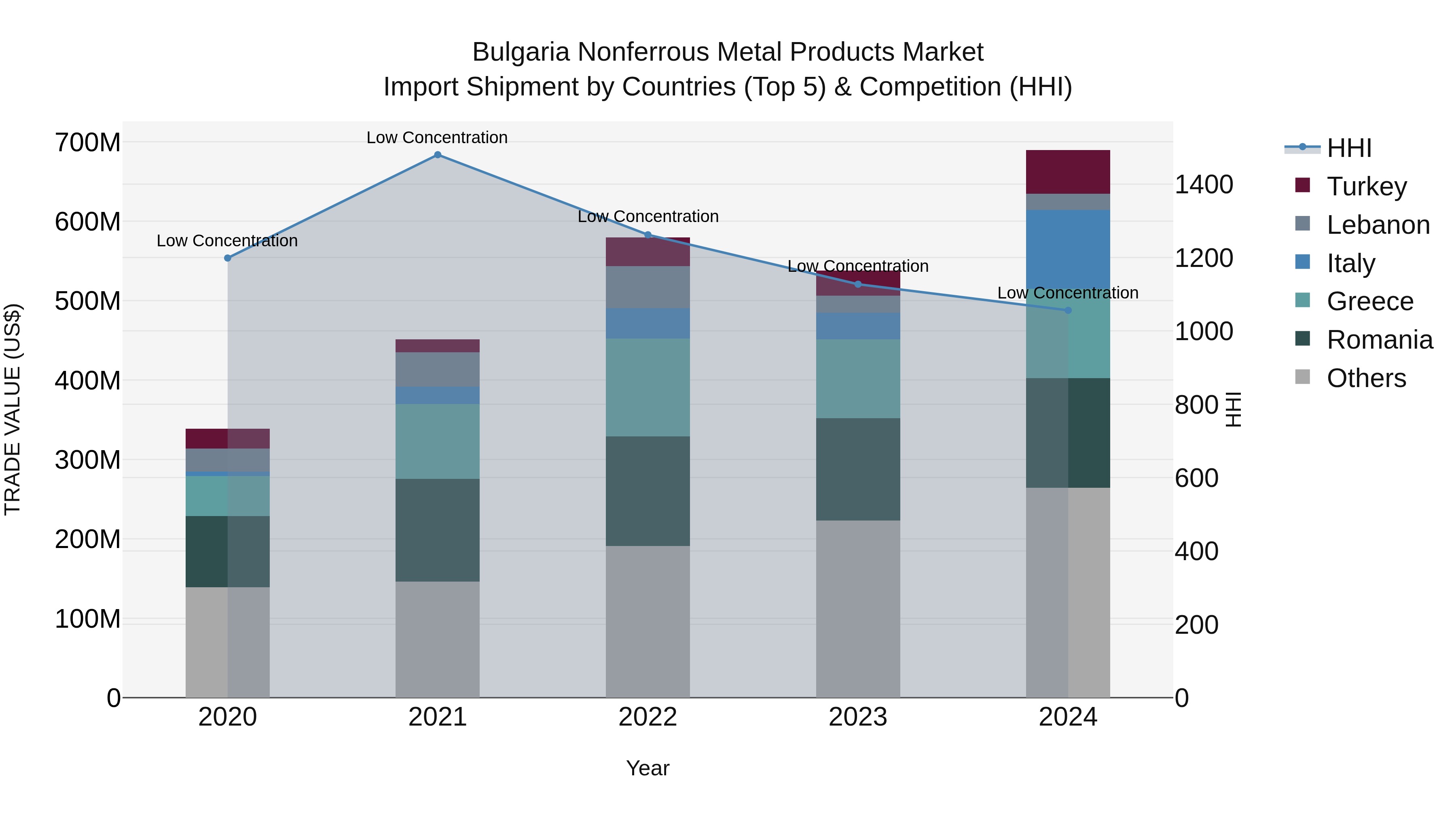The width and height of the screenshot is (1456, 819).
Task: Click the '100M' left axis tick label
Action: coord(88,619)
